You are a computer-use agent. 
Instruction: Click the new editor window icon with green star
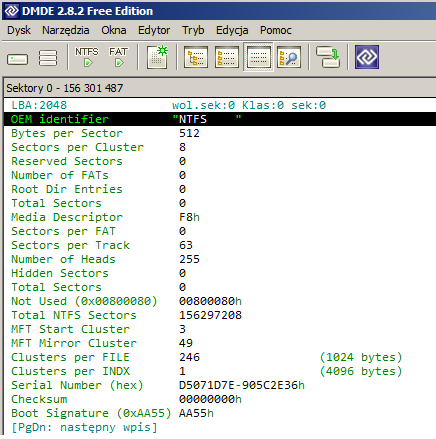pos(157,57)
